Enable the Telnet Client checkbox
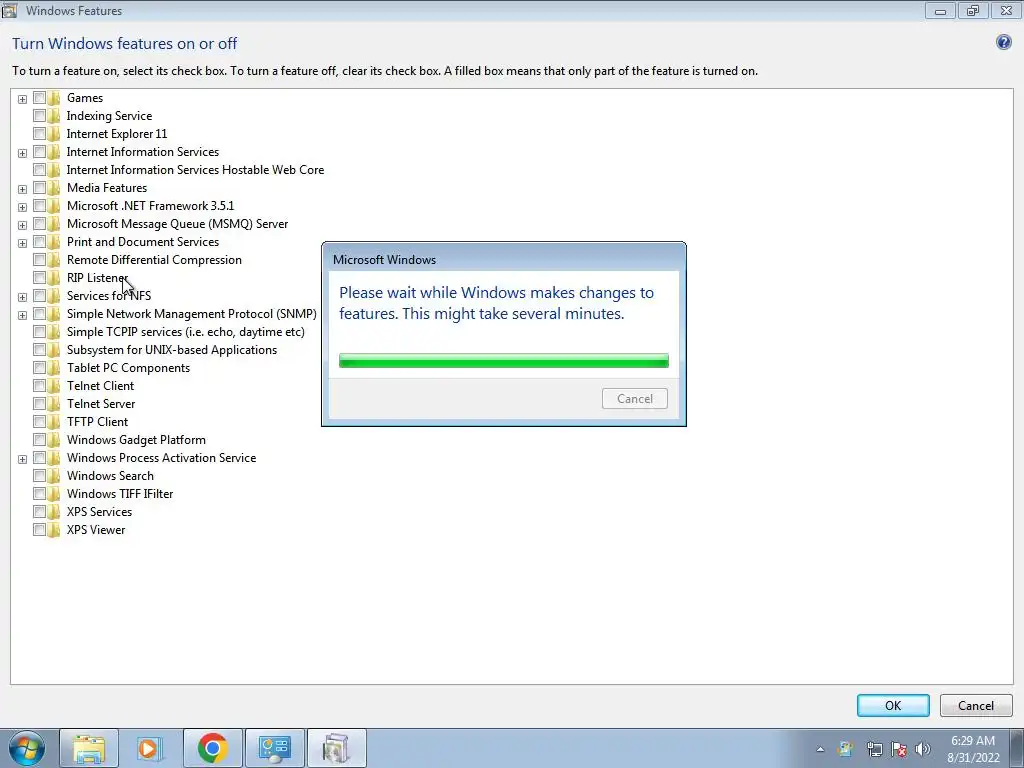This screenshot has height=768, width=1024. click(x=39, y=386)
